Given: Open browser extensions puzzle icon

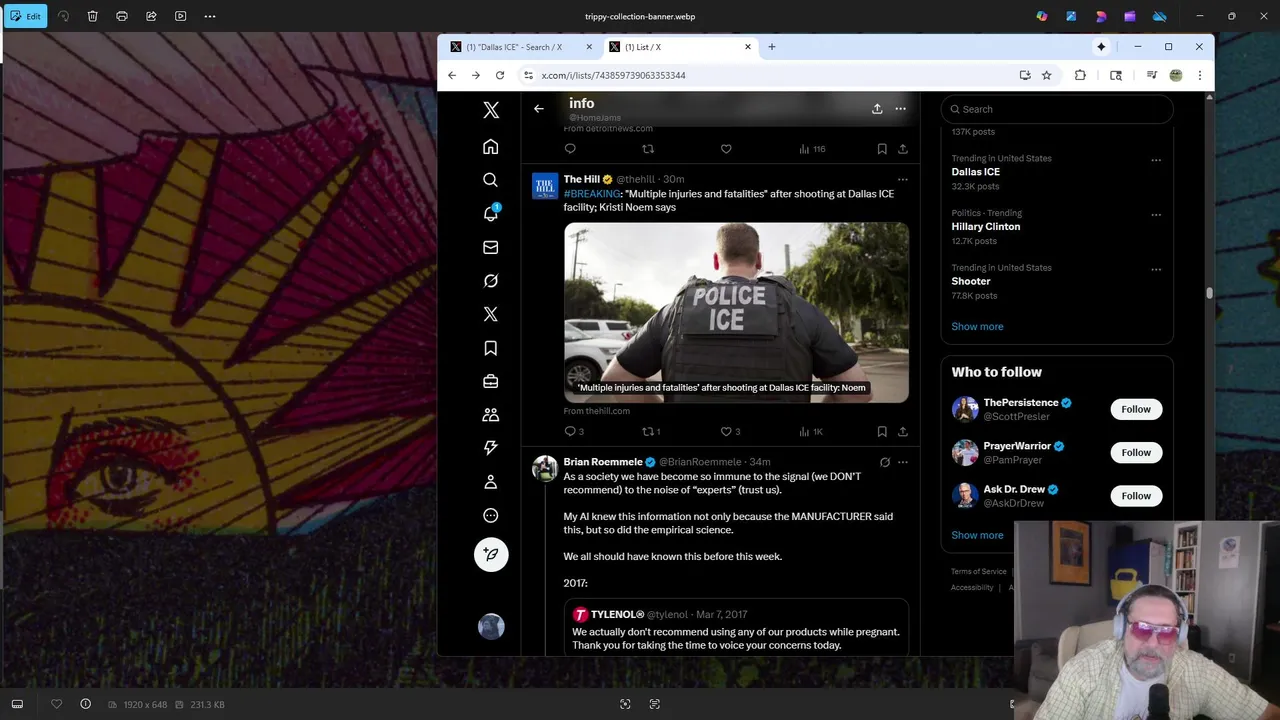Looking at the screenshot, I should [1080, 75].
